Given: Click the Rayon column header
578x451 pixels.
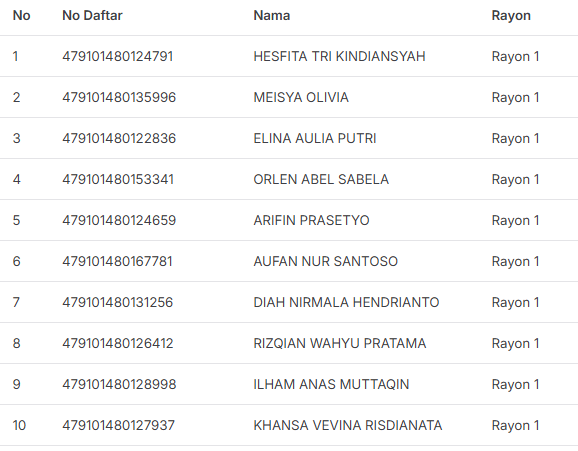Looking at the screenshot, I should pyautogui.click(x=511, y=15).
